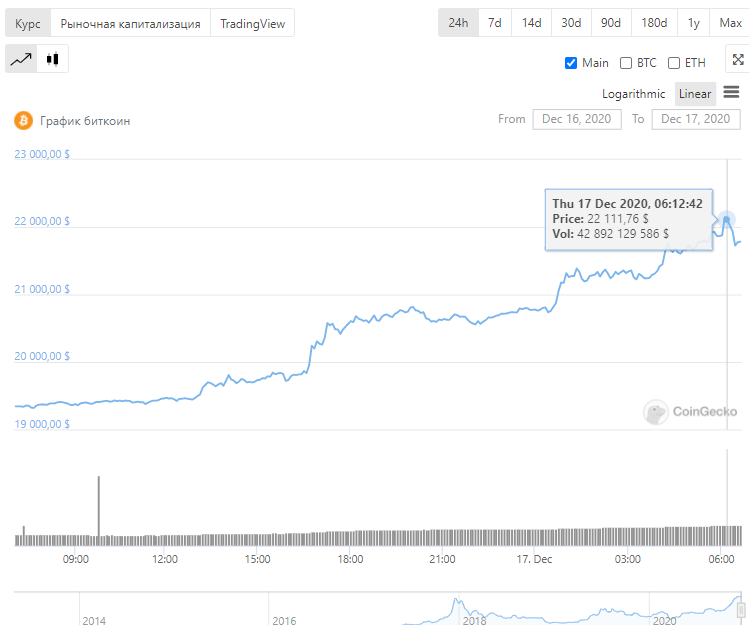Click the tooltip Price value 22 111,76 $
The image size is (749, 625).
(618, 219)
